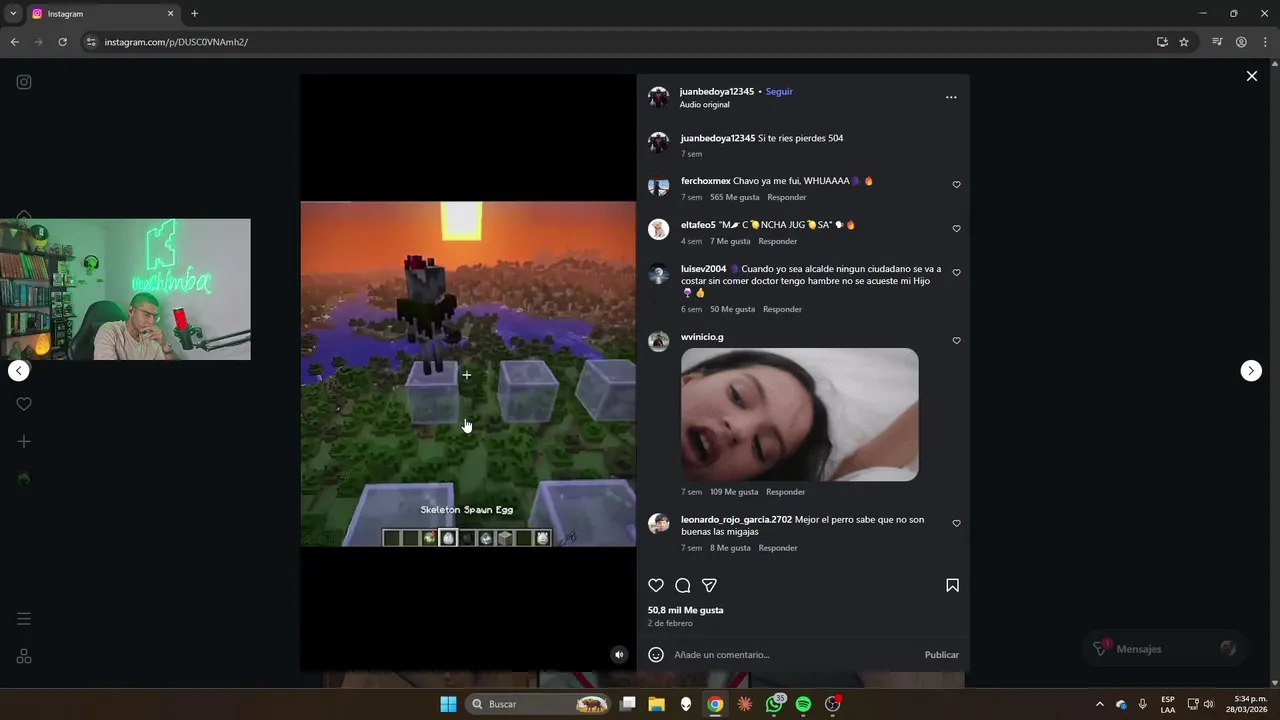Image resolution: width=1280 pixels, height=720 pixels.
Task: Click the comment bubble icon under post
Action: pos(683,586)
